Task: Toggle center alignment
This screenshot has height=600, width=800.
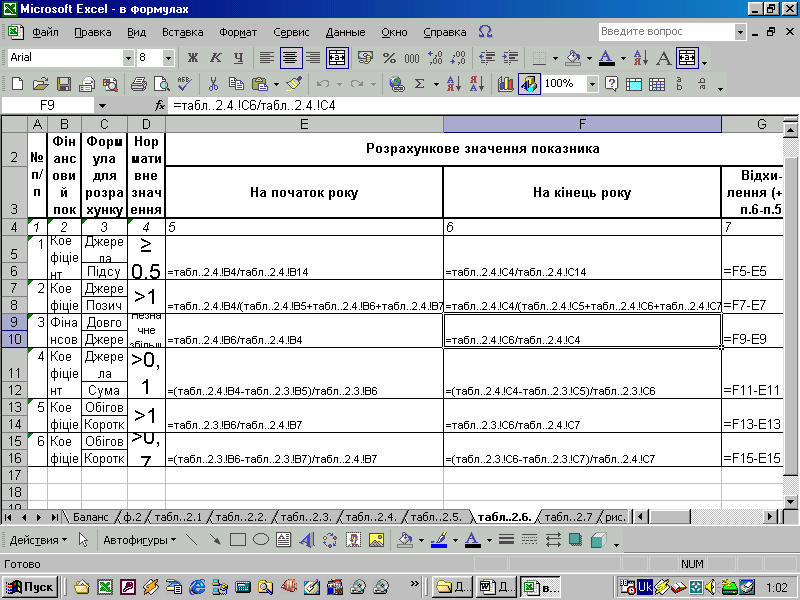Action: coord(290,58)
